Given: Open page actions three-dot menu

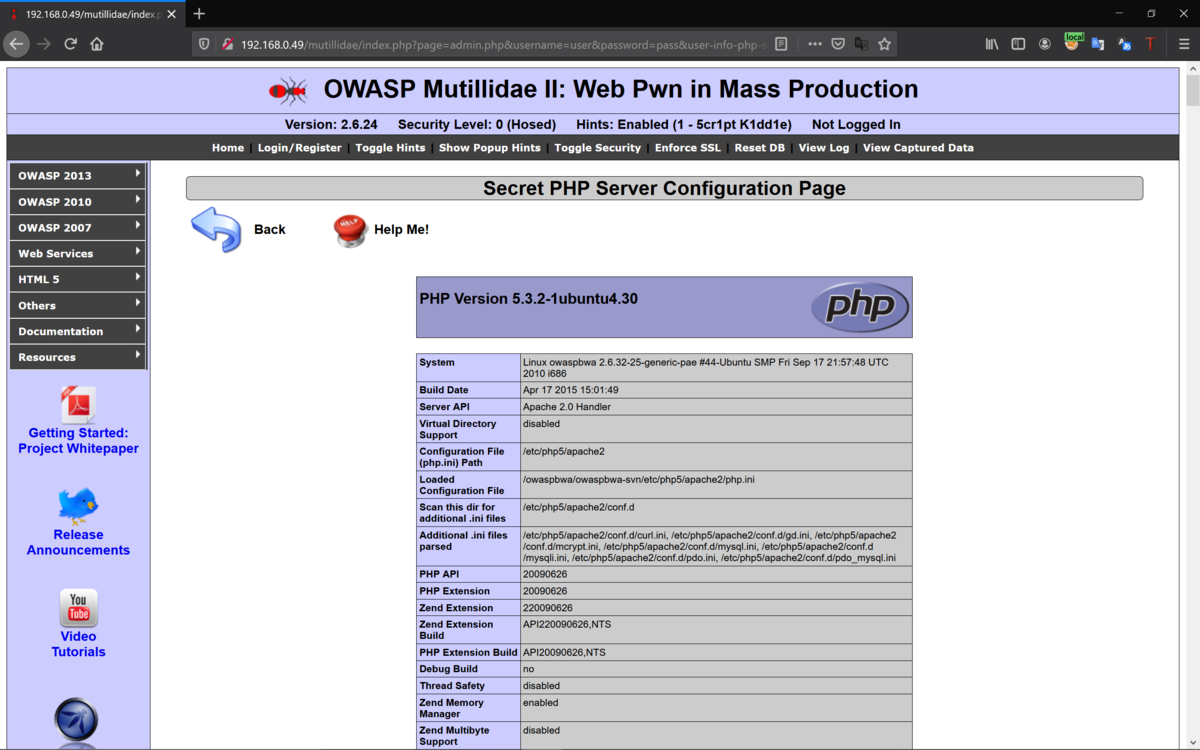Looking at the screenshot, I should (x=814, y=44).
